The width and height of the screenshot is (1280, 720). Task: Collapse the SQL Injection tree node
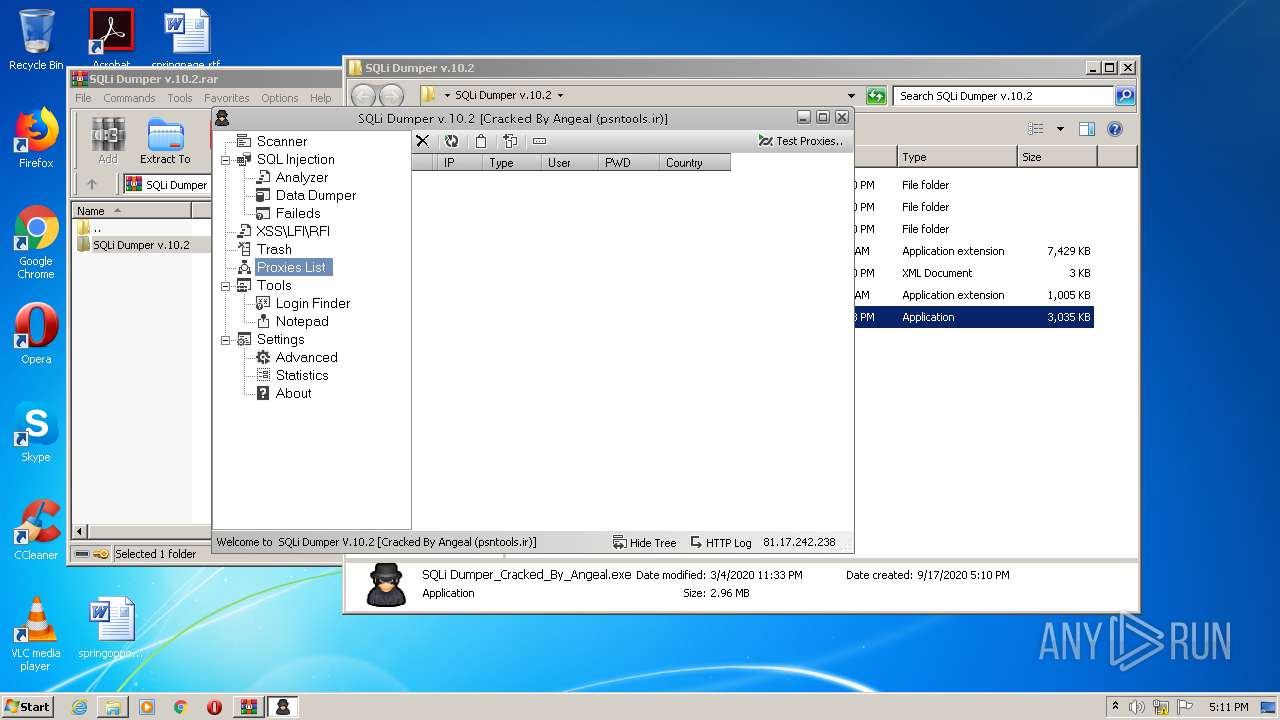[x=226, y=160]
